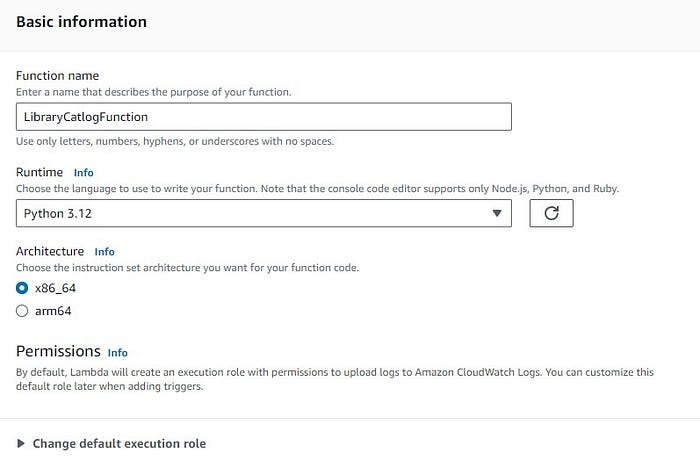The height and width of the screenshot is (466, 700).
Task: Open Info link next to Permissions
Action: tap(117, 352)
